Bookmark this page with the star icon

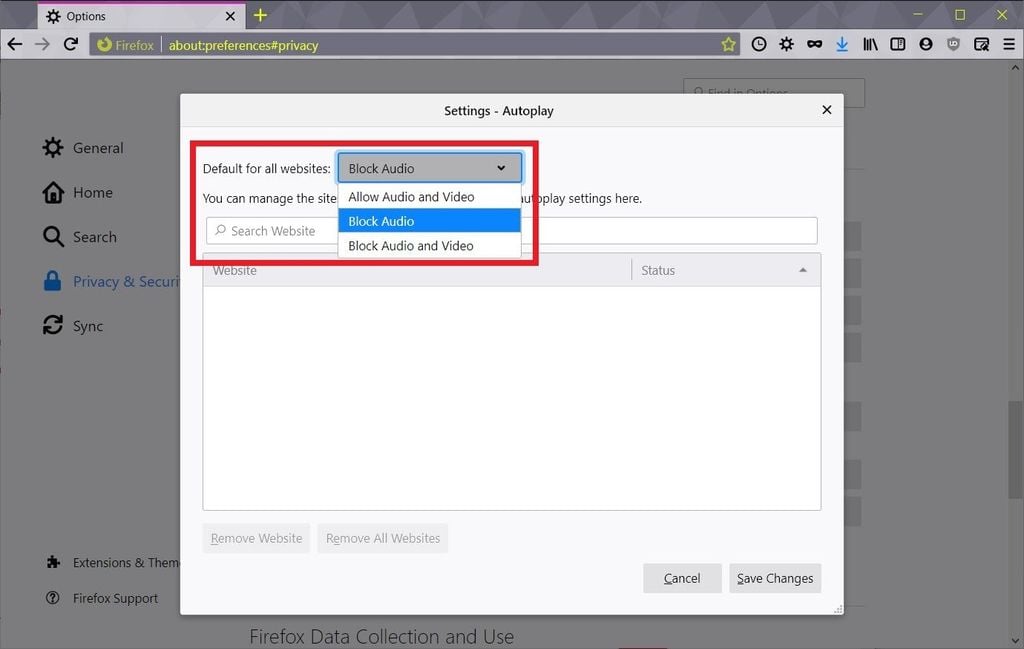tap(728, 44)
